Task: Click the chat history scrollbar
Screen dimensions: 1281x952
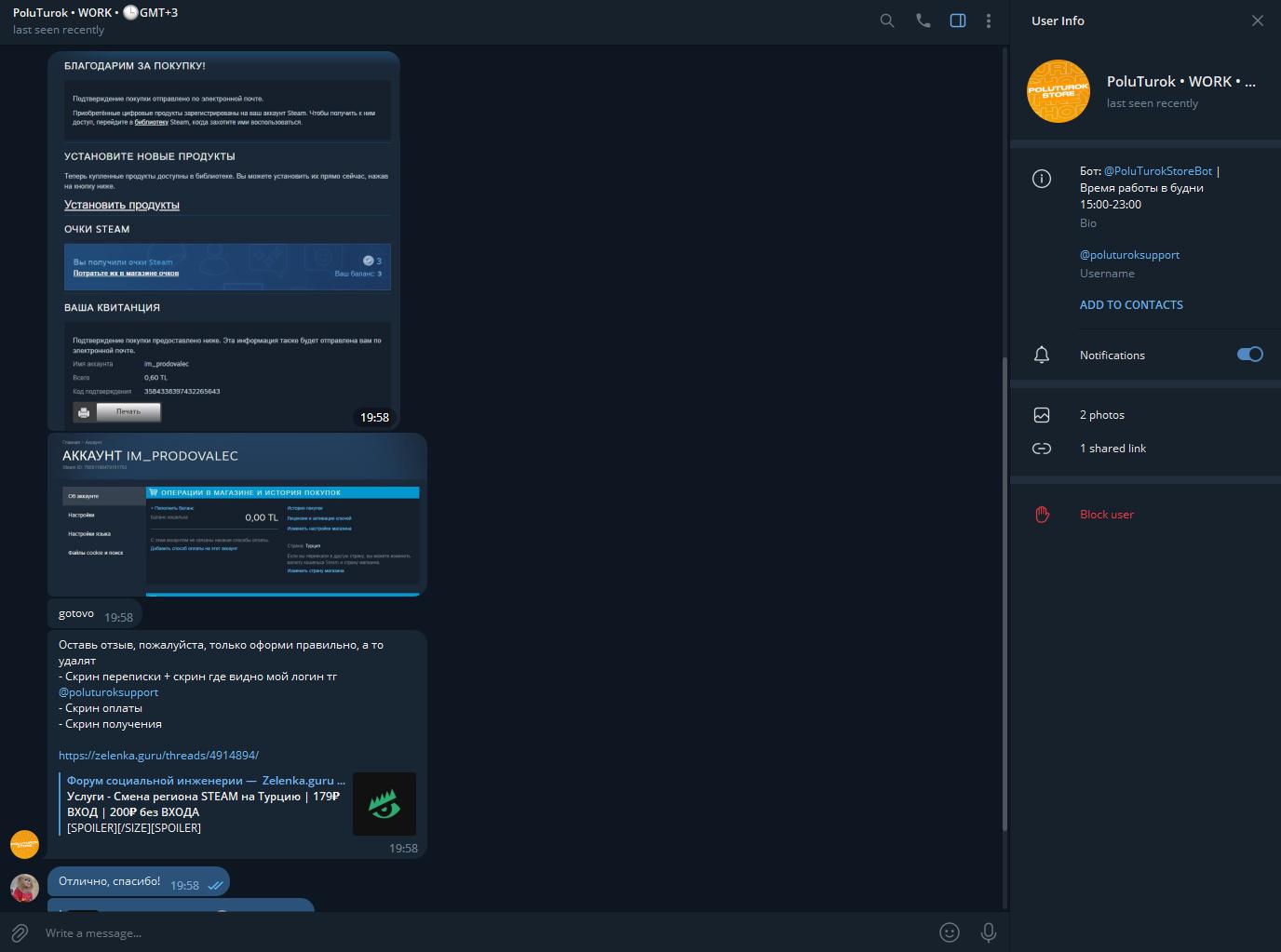Action: tap(1005, 595)
